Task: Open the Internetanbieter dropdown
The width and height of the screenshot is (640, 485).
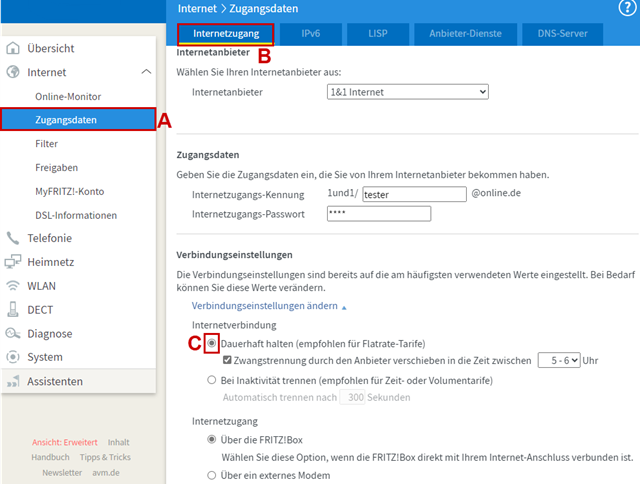Action: (x=407, y=92)
